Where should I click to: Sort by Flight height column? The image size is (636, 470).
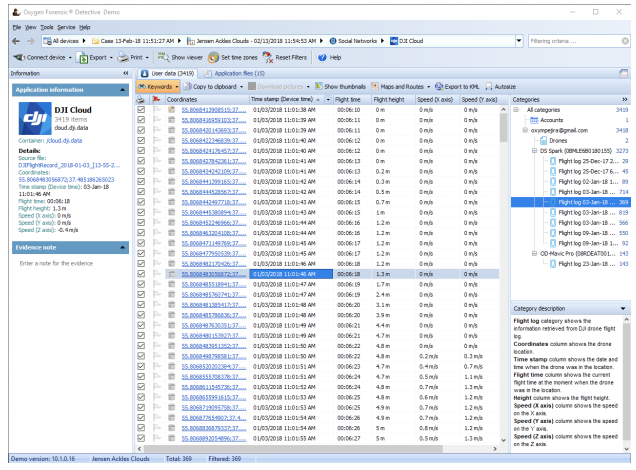click(393, 99)
